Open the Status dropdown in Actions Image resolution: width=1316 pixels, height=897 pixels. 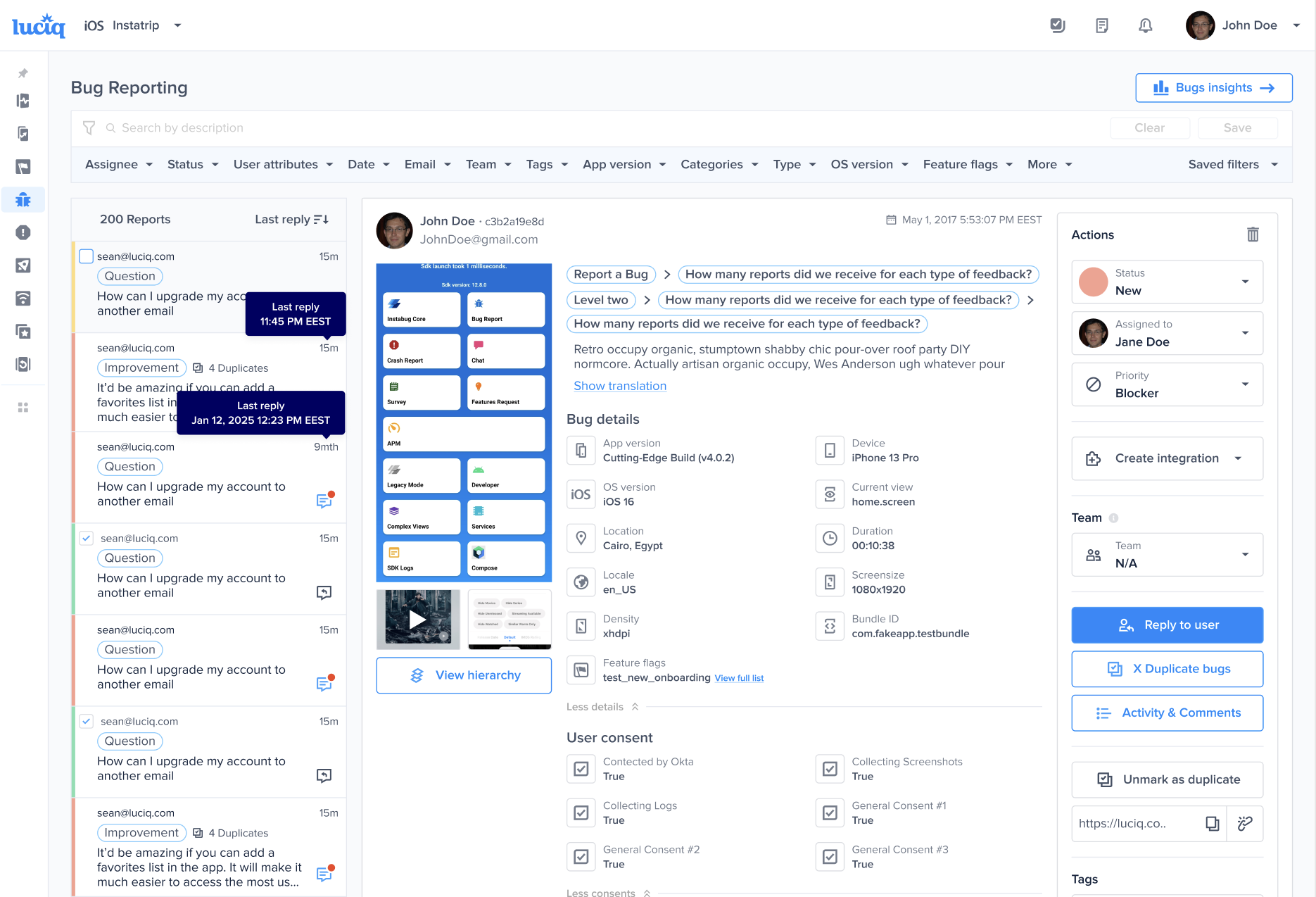(x=1167, y=282)
